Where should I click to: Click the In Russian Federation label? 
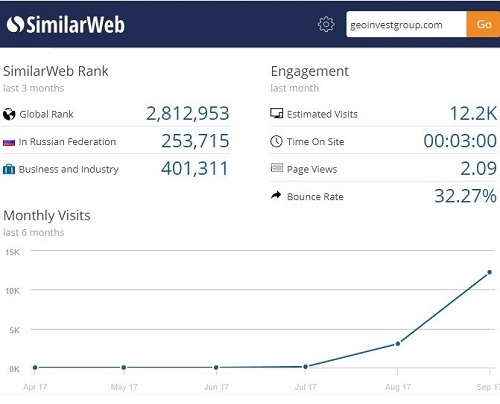tap(67, 142)
